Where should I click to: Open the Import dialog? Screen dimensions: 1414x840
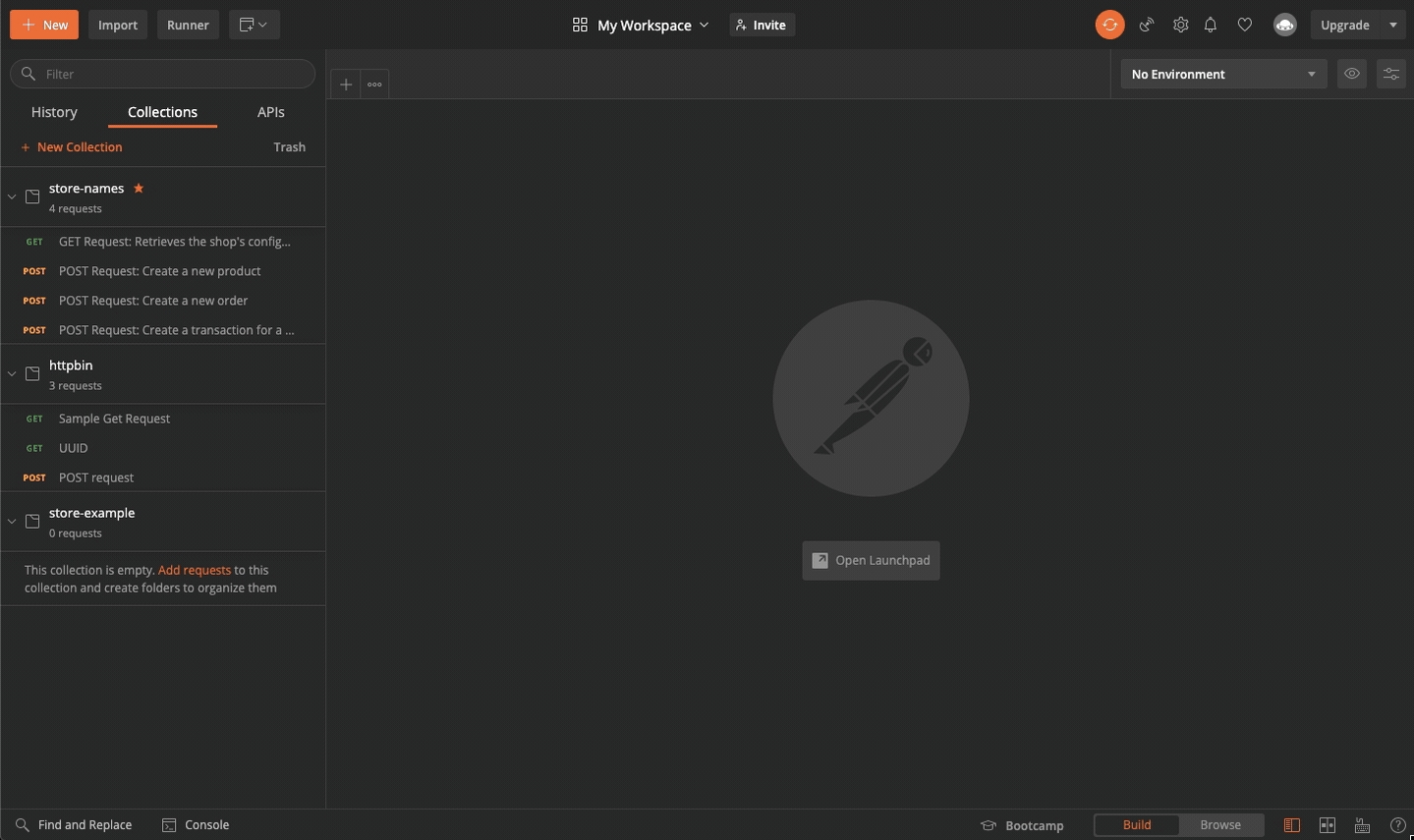118,25
